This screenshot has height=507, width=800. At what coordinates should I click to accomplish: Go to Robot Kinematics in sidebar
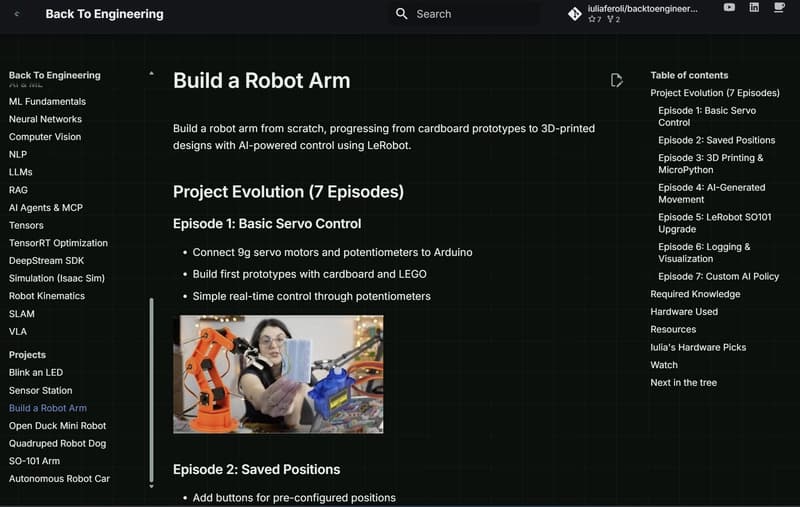point(47,296)
